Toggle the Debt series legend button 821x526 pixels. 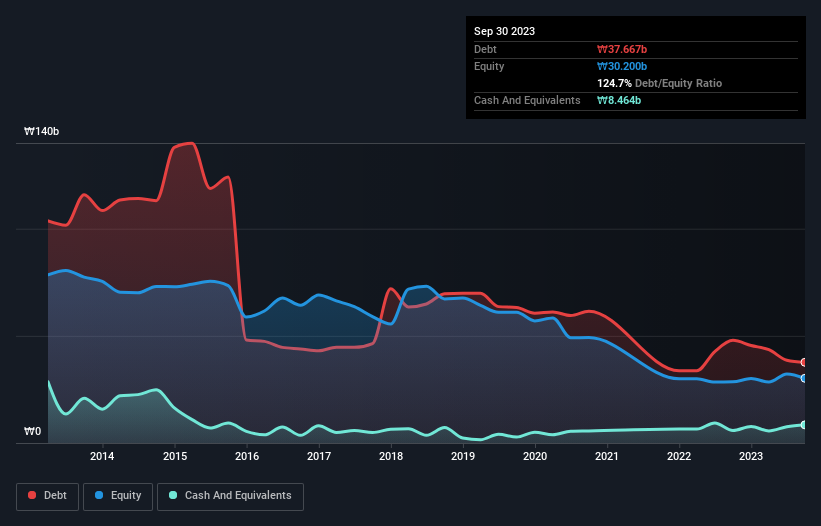(x=48, y=496)
